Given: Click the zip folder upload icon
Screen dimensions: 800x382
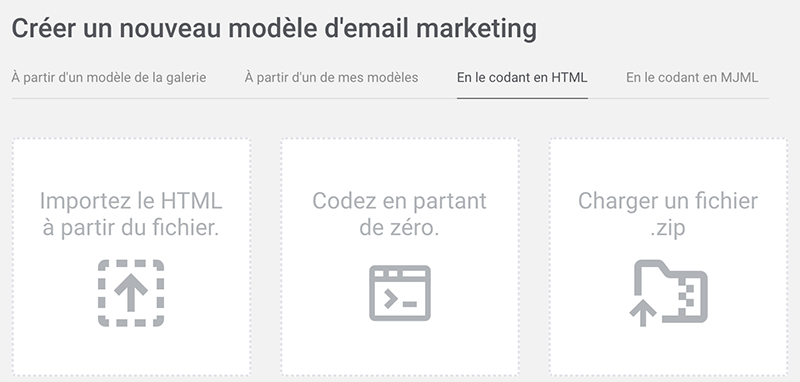Looking at the screenshot, I should 668,293.
